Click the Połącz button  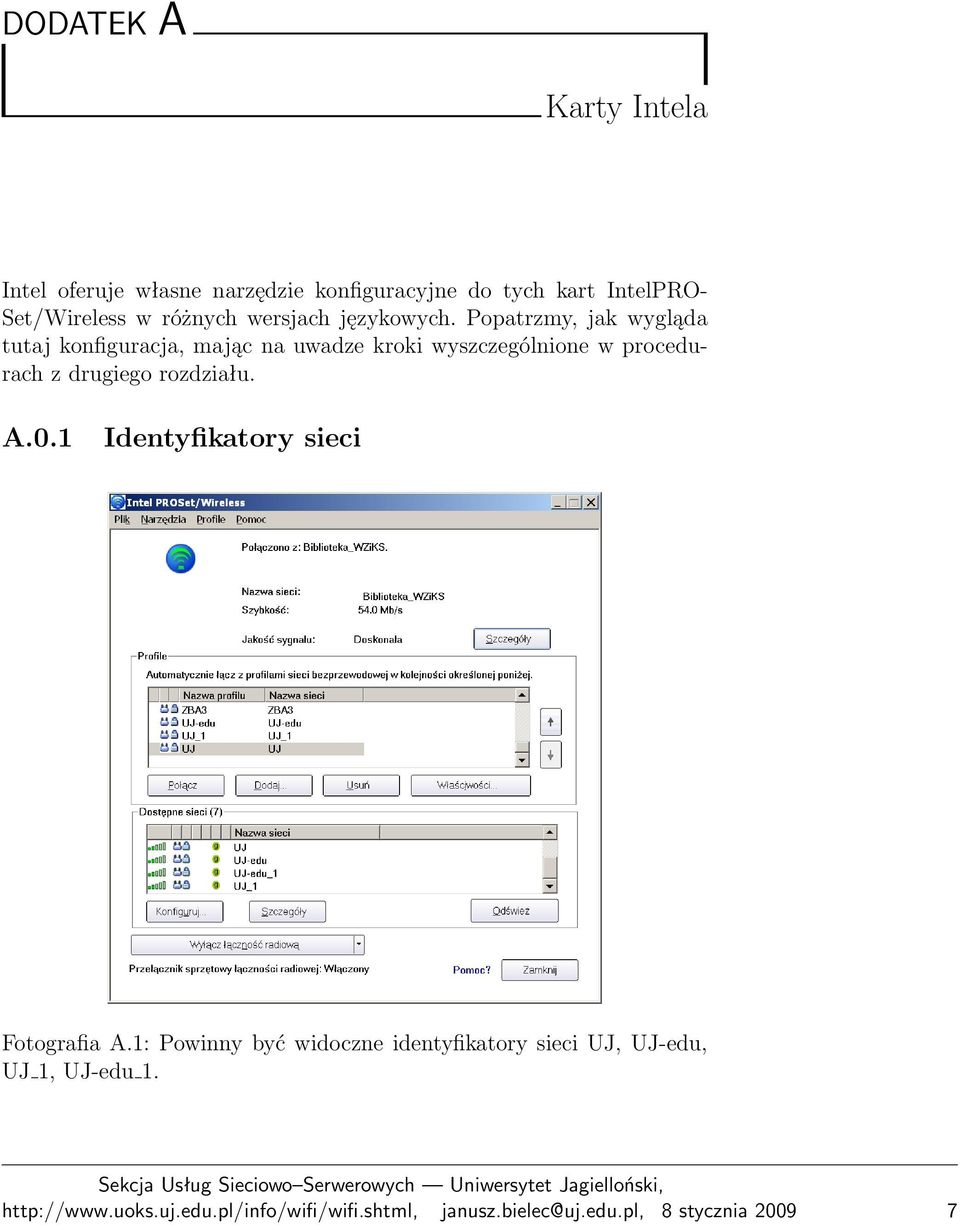click(x=185, y=786)
